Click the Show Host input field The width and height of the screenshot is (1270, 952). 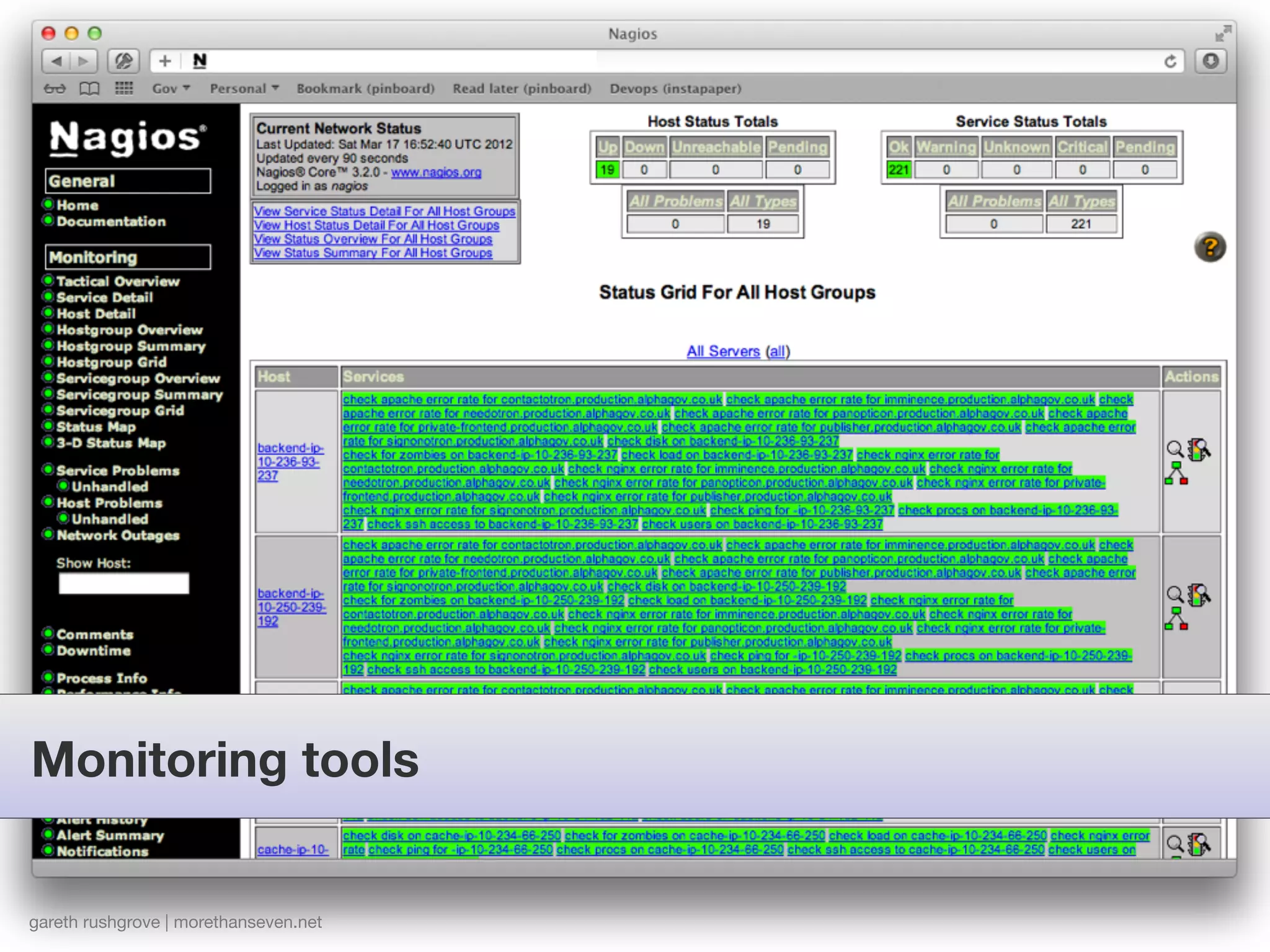pos(123,583)
